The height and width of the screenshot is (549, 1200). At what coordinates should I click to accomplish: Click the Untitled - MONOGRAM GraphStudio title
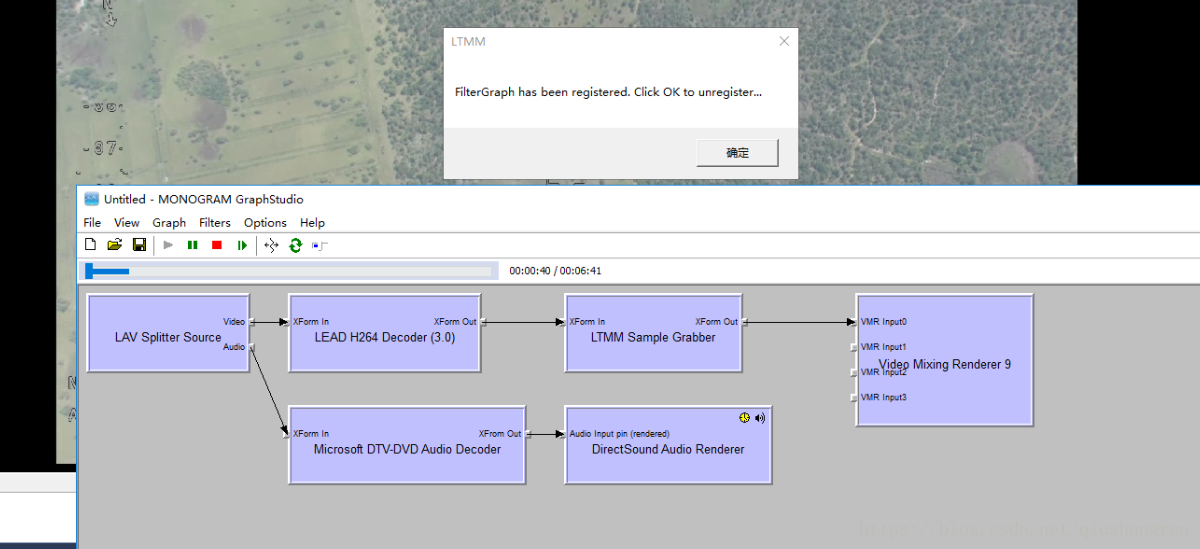coord(203,199)
